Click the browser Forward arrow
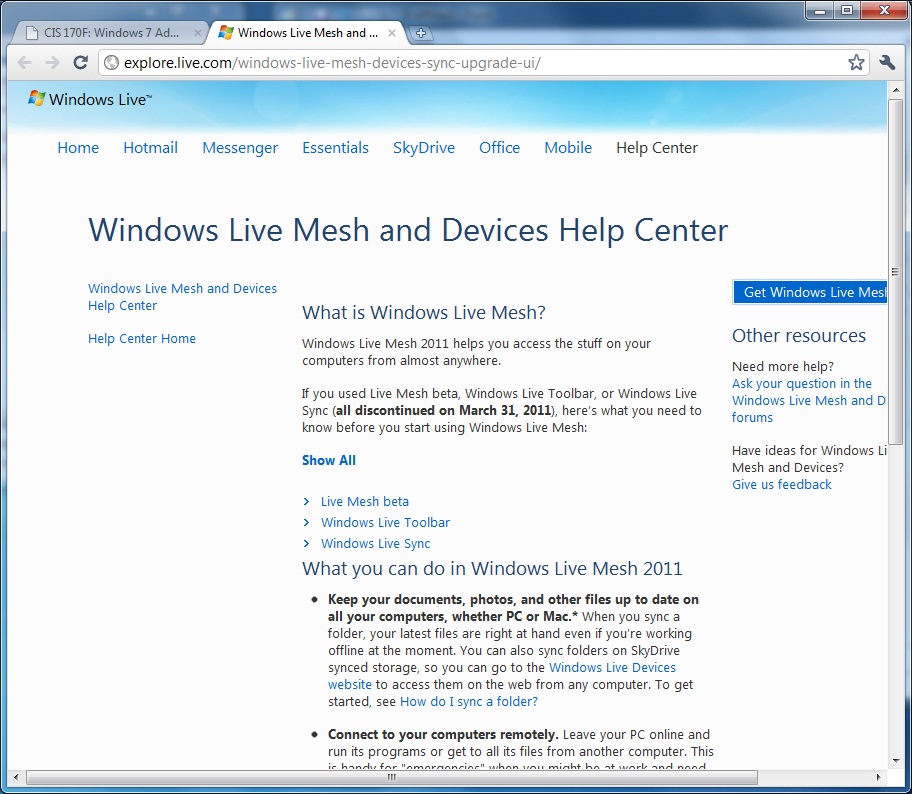This screenshot has width=912, height=794. point(52,62)
